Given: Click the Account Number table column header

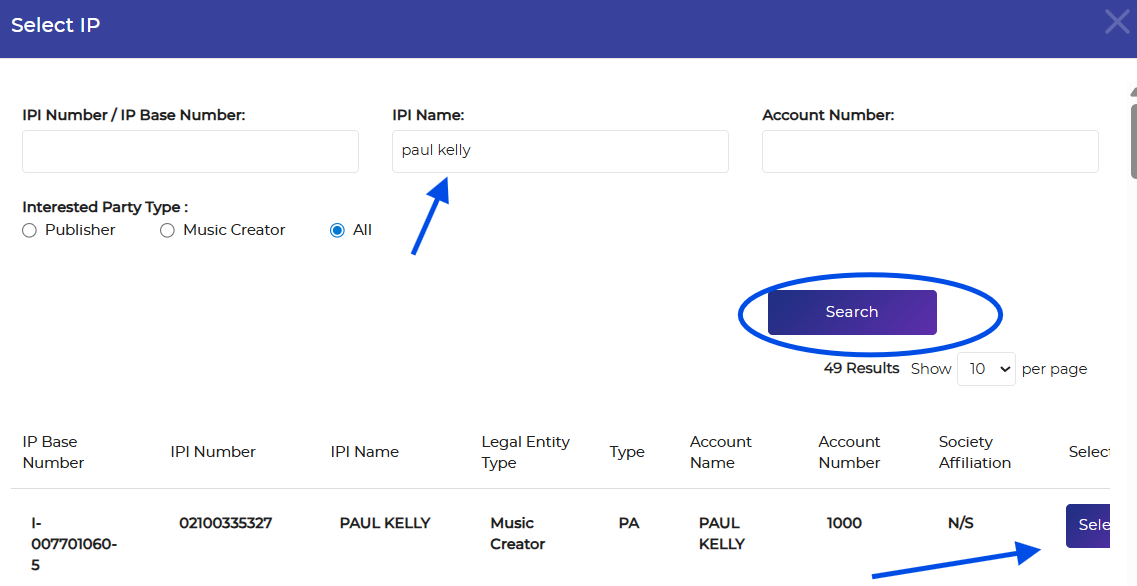Looking at the screenshot, I should (849, 452).
